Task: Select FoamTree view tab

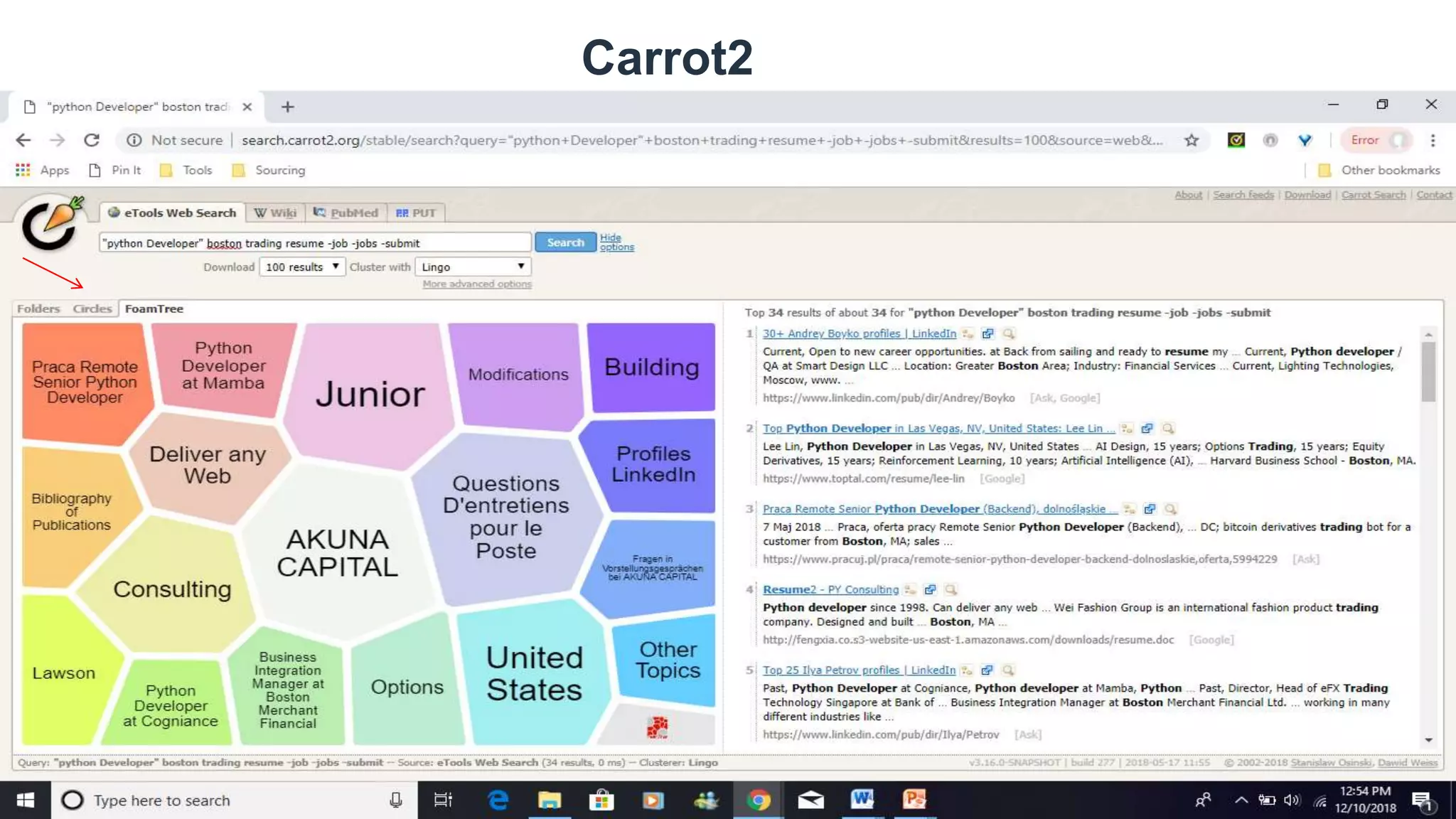Action: 154,309
